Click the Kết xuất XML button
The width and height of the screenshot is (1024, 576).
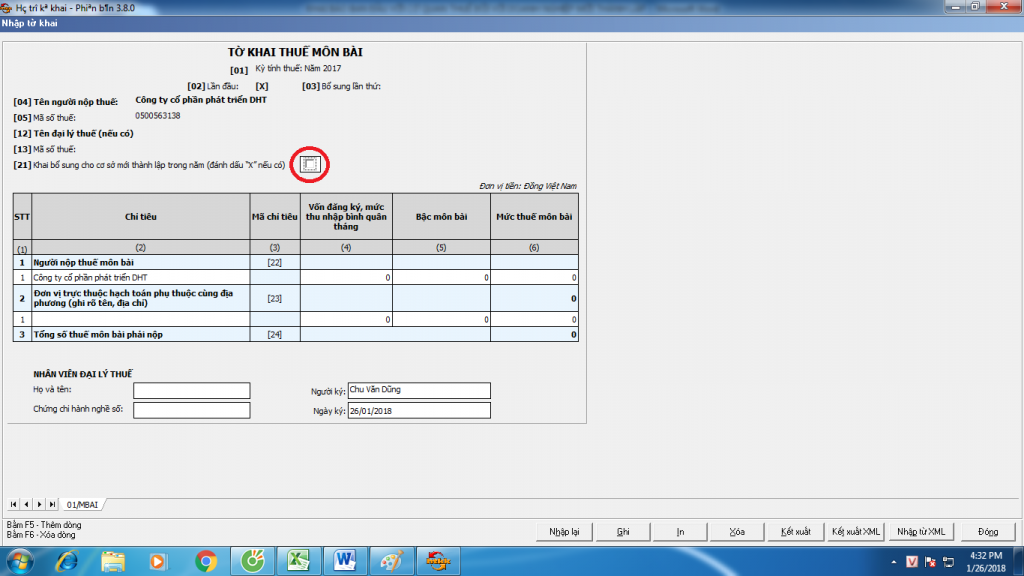coord(856,531)
